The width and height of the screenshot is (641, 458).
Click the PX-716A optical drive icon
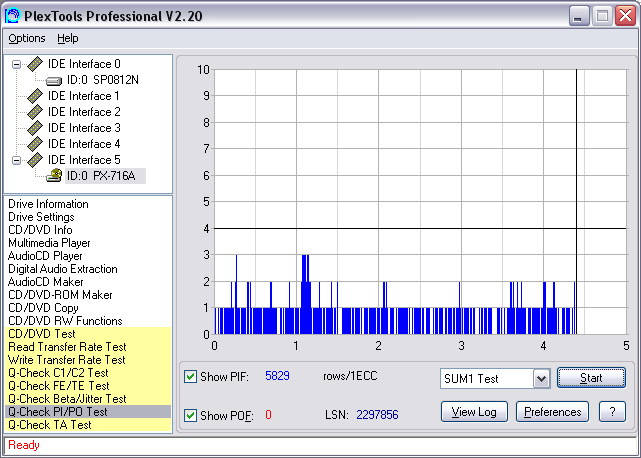[54, 176]
